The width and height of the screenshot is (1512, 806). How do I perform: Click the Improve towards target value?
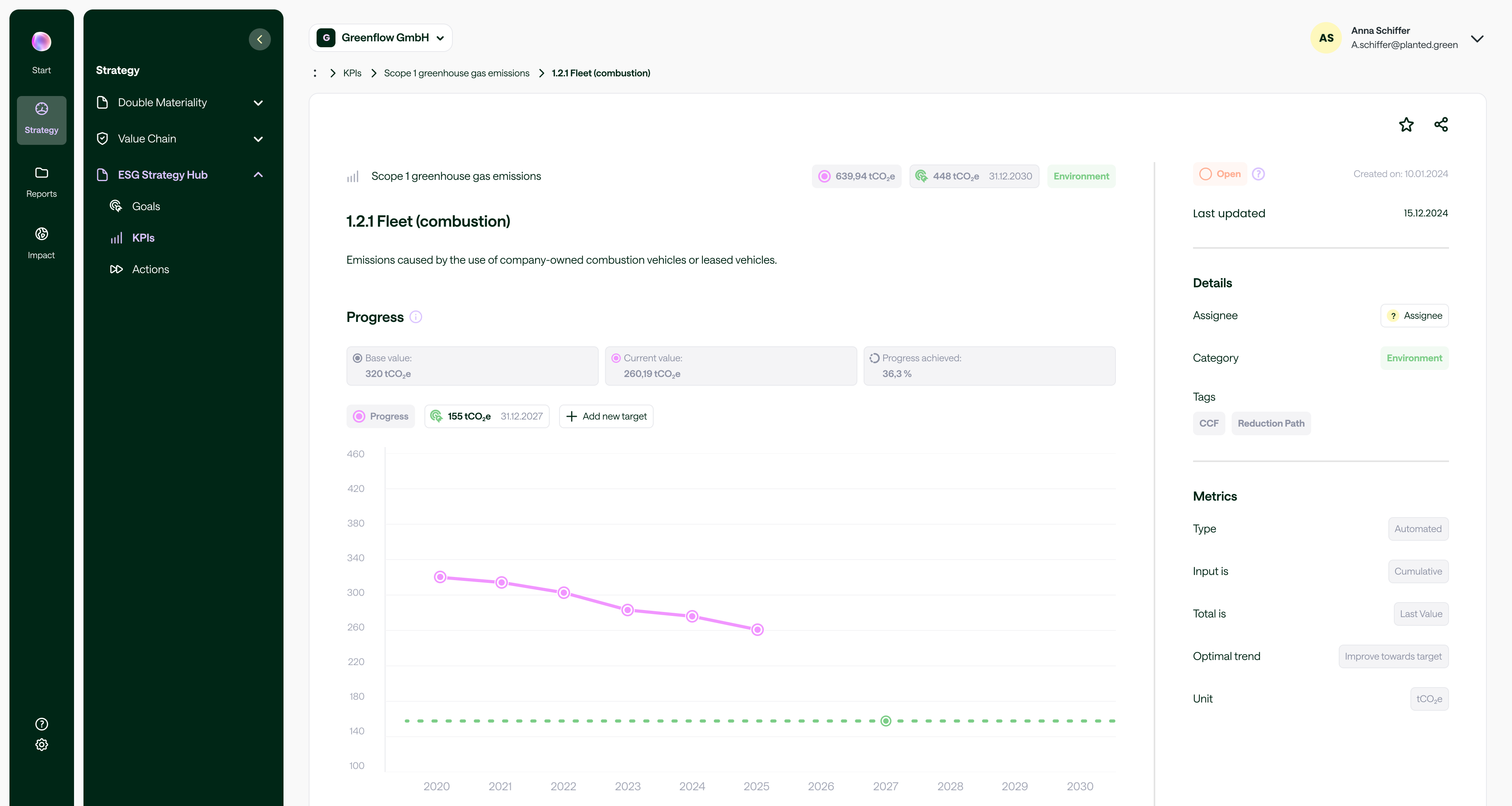point(1393,656)
